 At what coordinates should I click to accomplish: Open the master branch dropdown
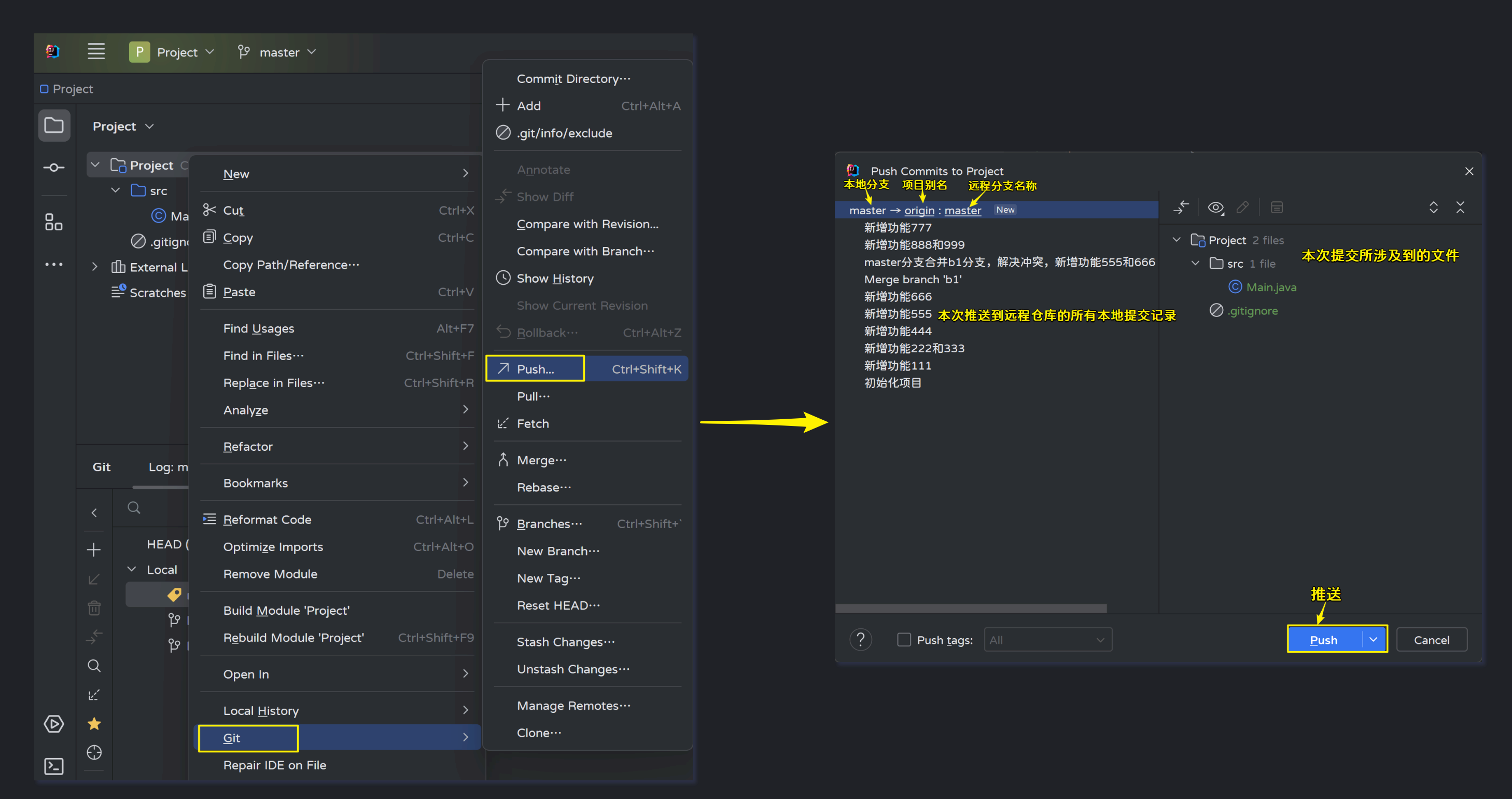point(279,52)
